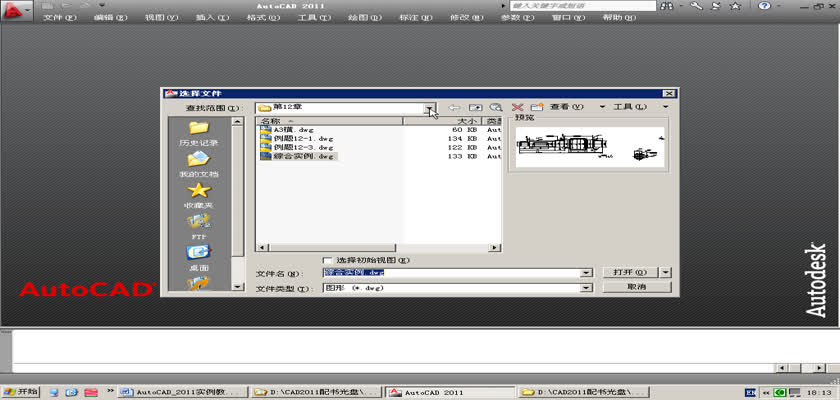Expand the 文件类型 dropdown arrow

[x=587, y=288]
